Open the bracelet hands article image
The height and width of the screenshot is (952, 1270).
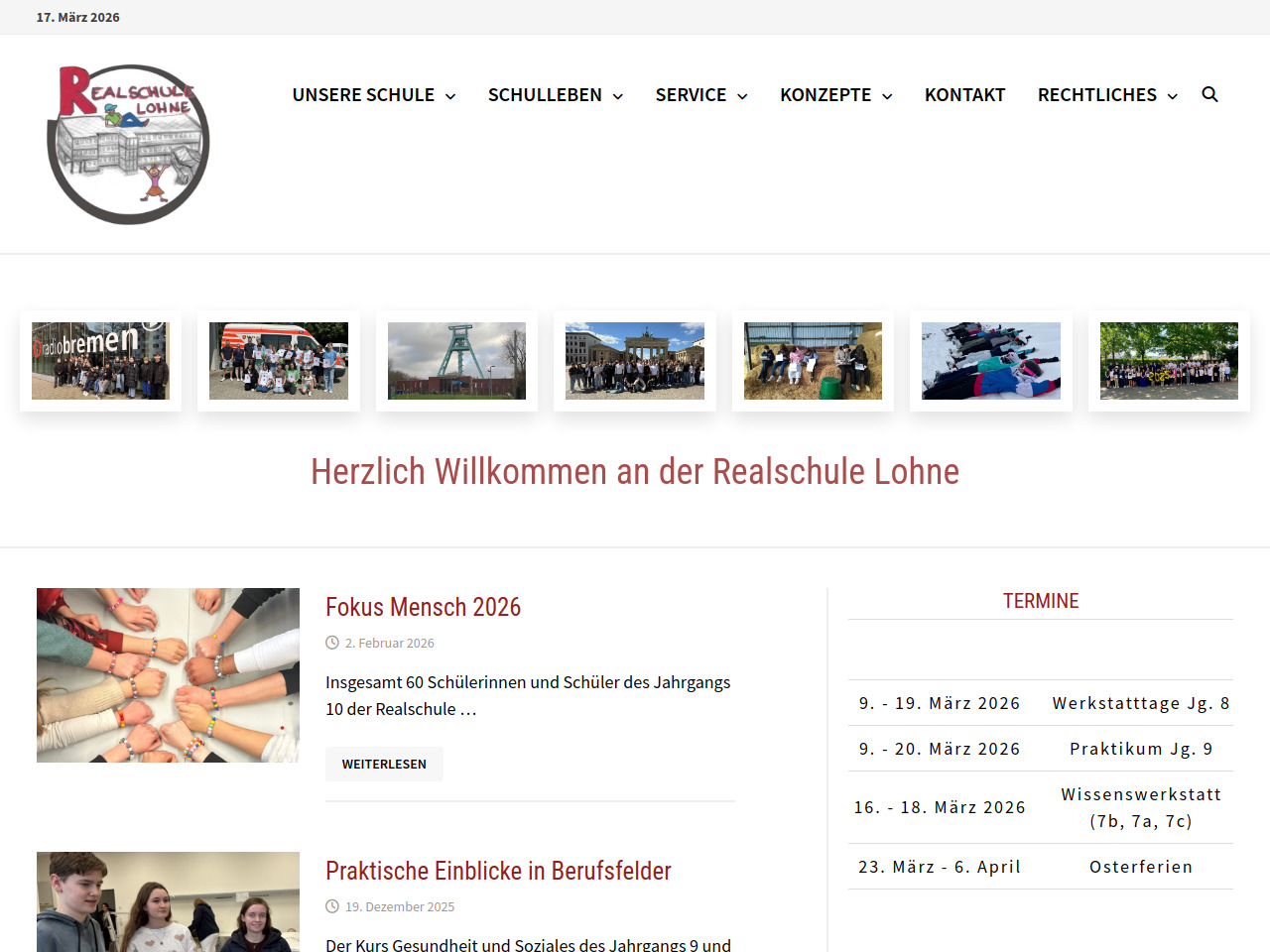coord(168,675)
